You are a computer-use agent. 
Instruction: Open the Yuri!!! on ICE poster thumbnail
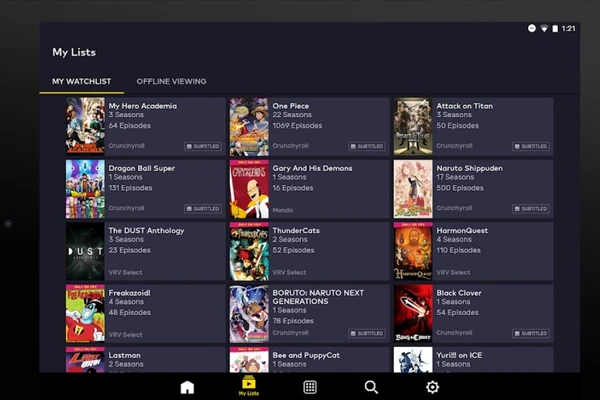point(413,359)
